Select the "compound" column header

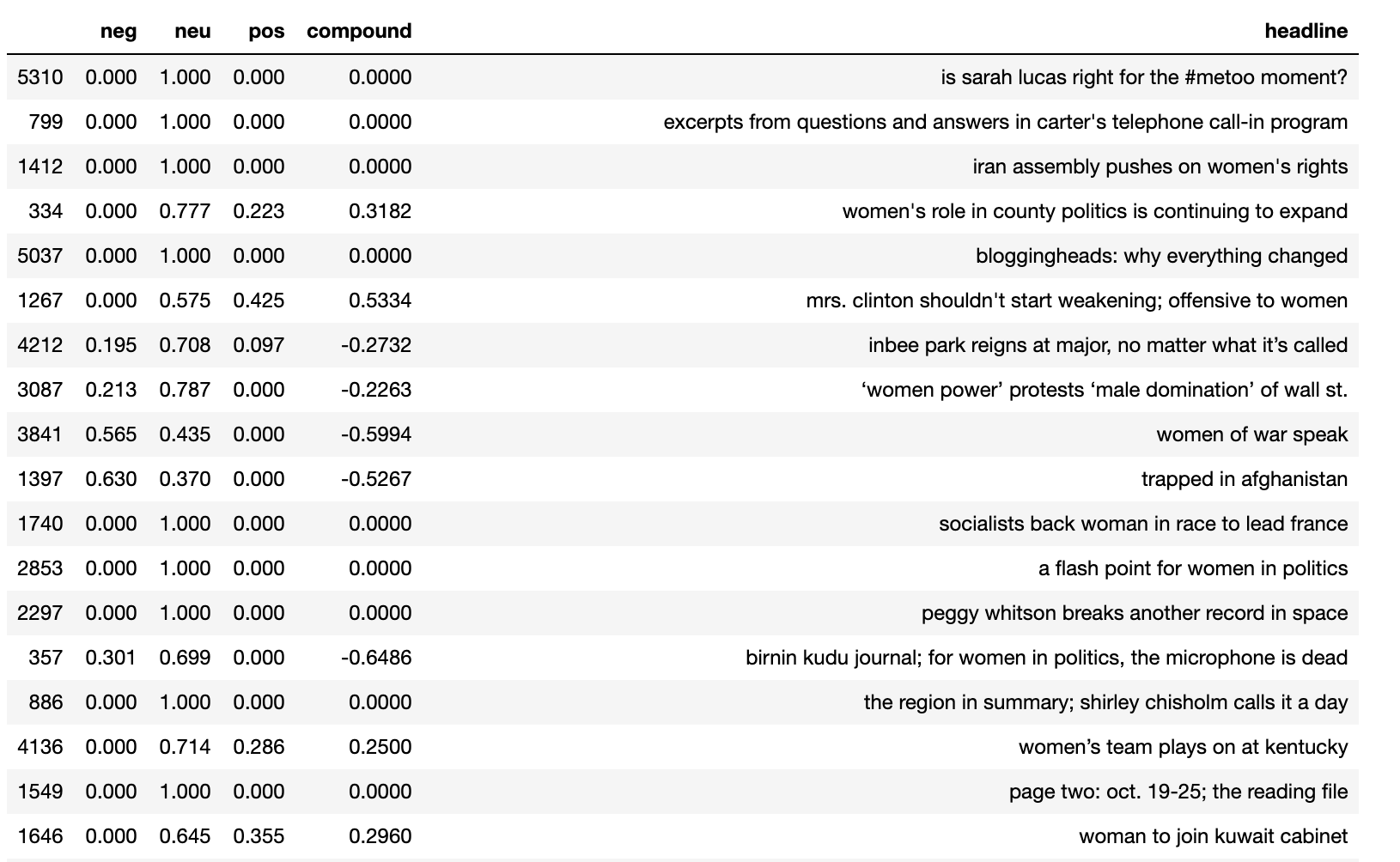click(359, 31)
